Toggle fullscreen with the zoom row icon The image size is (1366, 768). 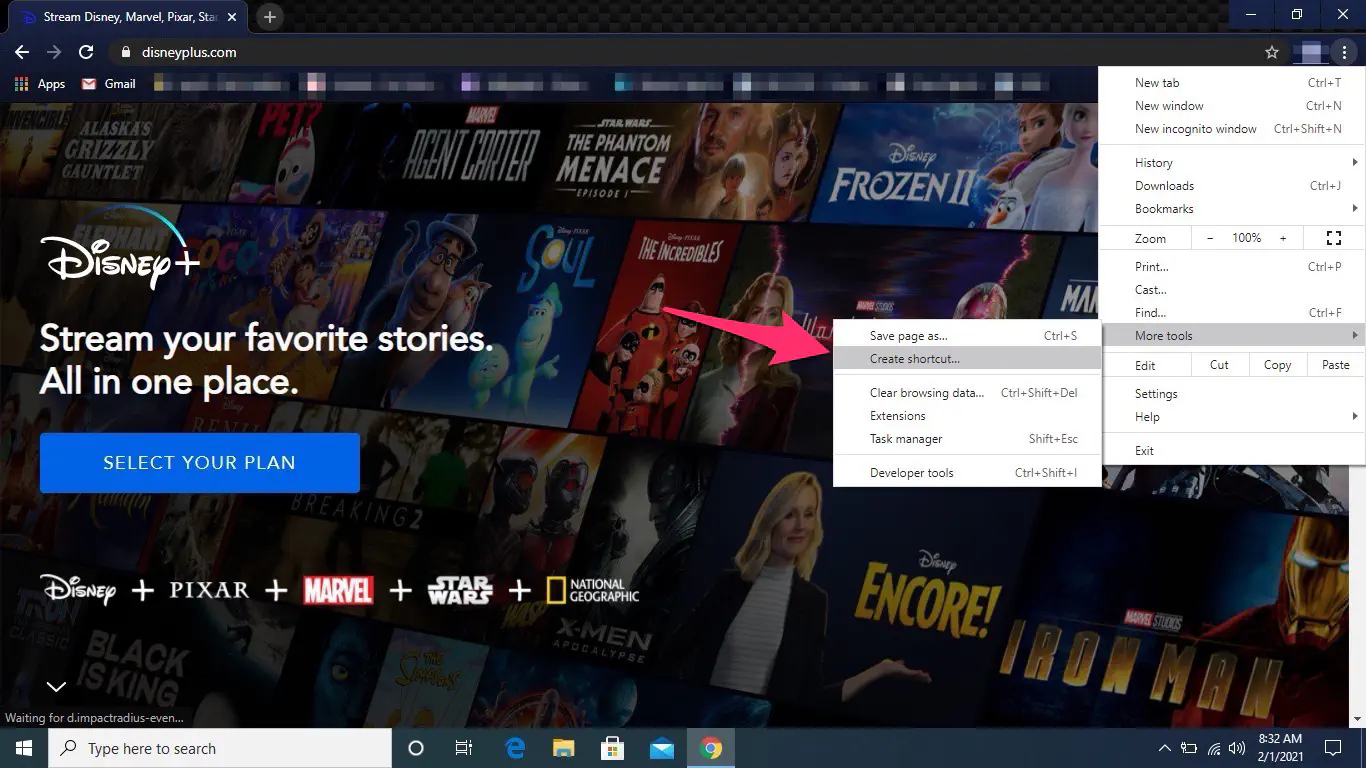click(1333, 238)
